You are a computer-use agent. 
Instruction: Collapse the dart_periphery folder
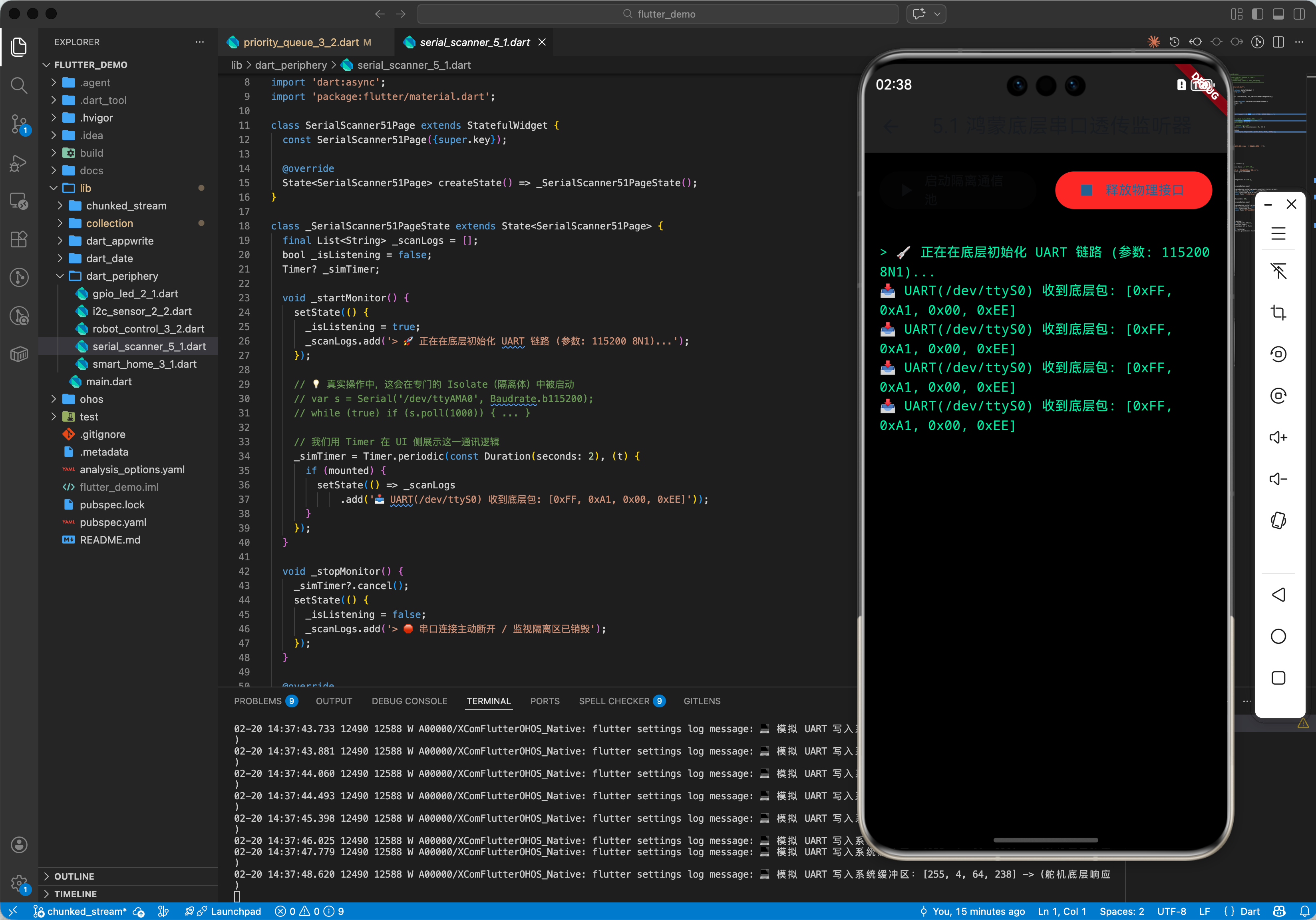point(121,276)
